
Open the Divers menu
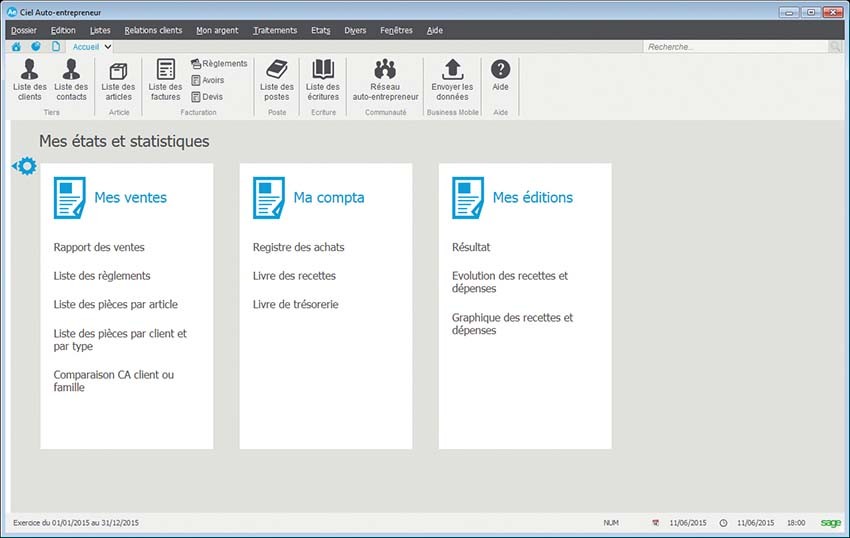pos(355,30)
